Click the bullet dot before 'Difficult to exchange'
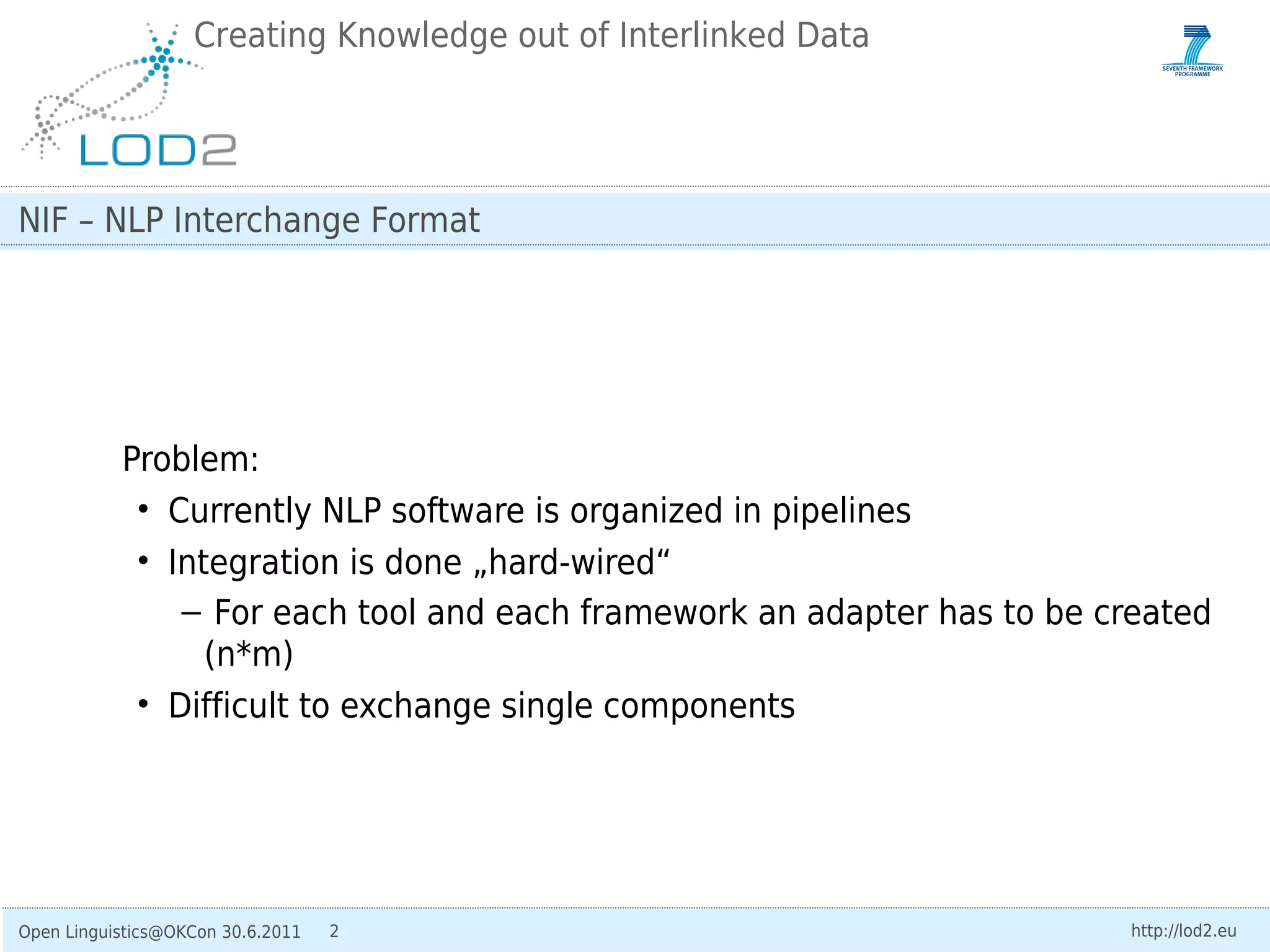This screenshot has height=952, width=1270. coord(143,704)
